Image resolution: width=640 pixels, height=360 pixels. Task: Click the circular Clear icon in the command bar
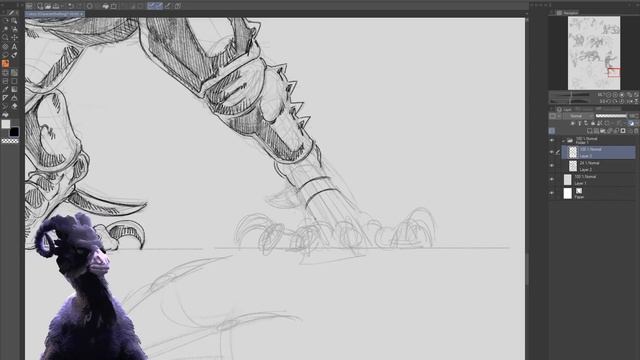pyautogui.click(x=90, y=6)
